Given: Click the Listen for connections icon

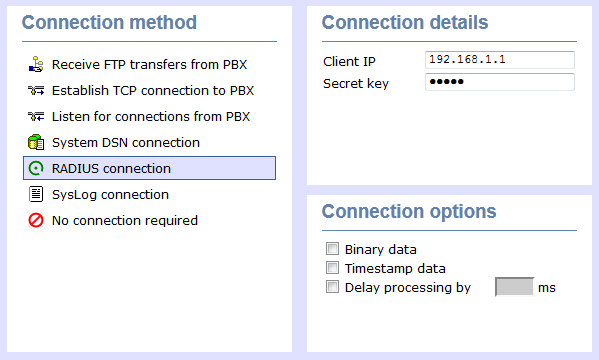Looking at the screenshot, I should pos(36,117).
